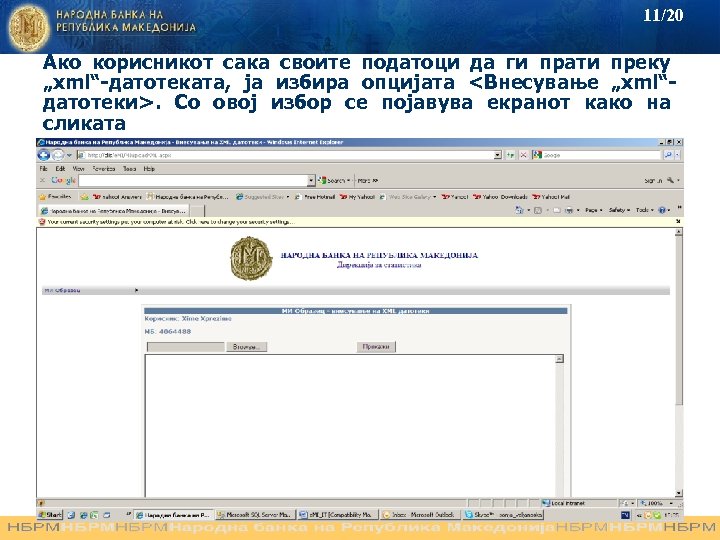Image resolution: width=720 pixels, height=540 pixels.
Task: Click Local intranet zone in status bar
Action: (x=577, y=503)
